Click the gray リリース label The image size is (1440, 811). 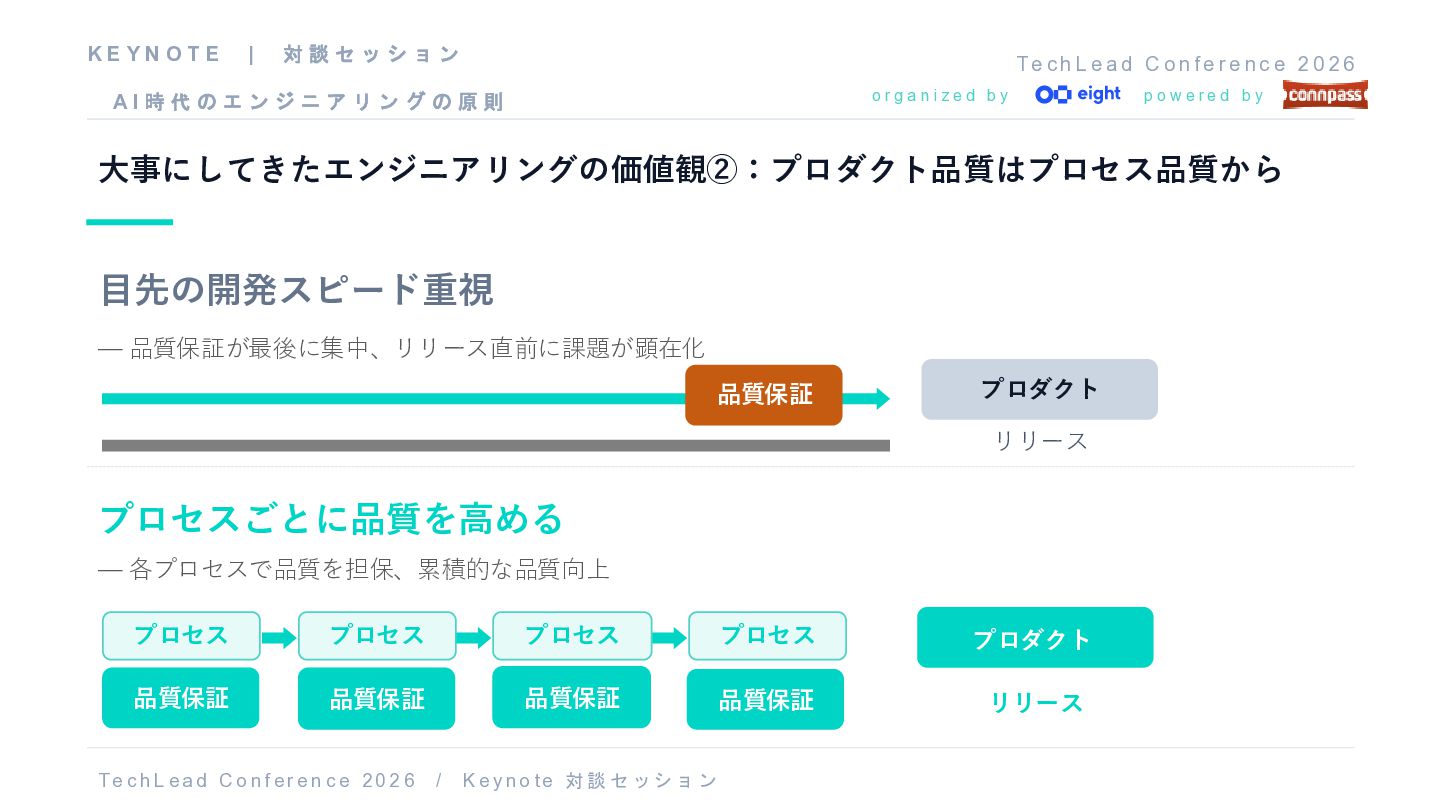[1040, 441]
